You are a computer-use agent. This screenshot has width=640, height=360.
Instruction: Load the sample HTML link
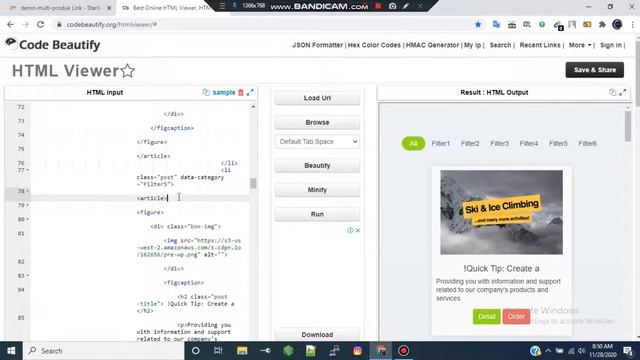pos(224,92)
